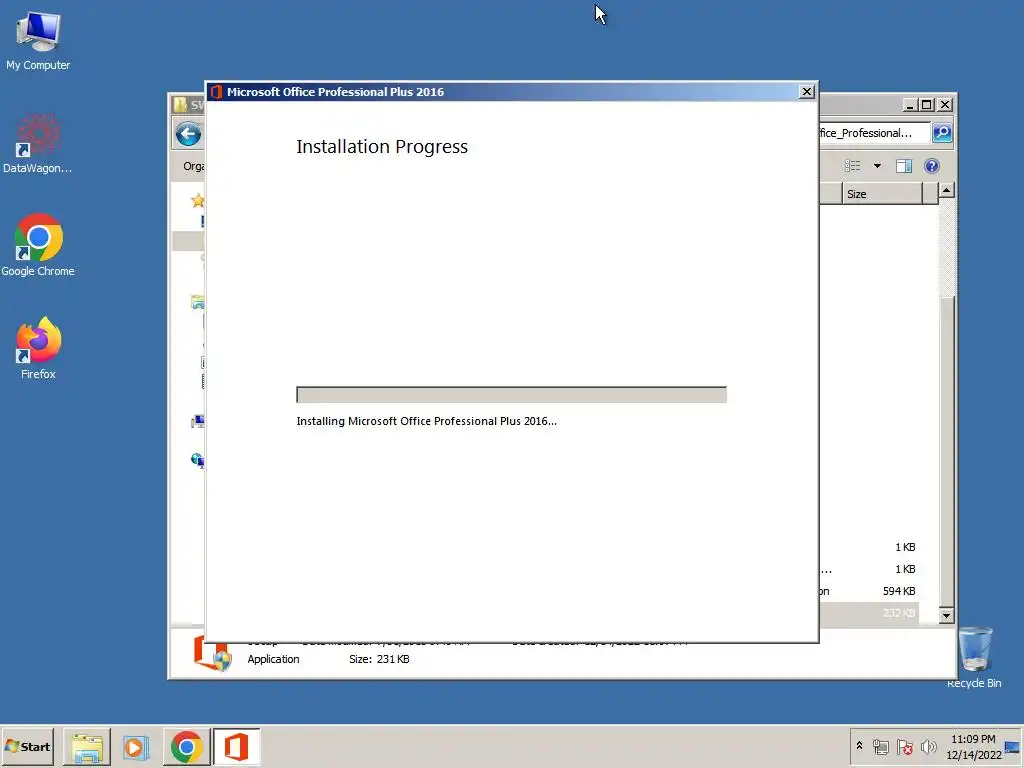Viewport: 1024px width, 768px height.
Task: Open My Computer desktop icon
Action: coord(38,40)
